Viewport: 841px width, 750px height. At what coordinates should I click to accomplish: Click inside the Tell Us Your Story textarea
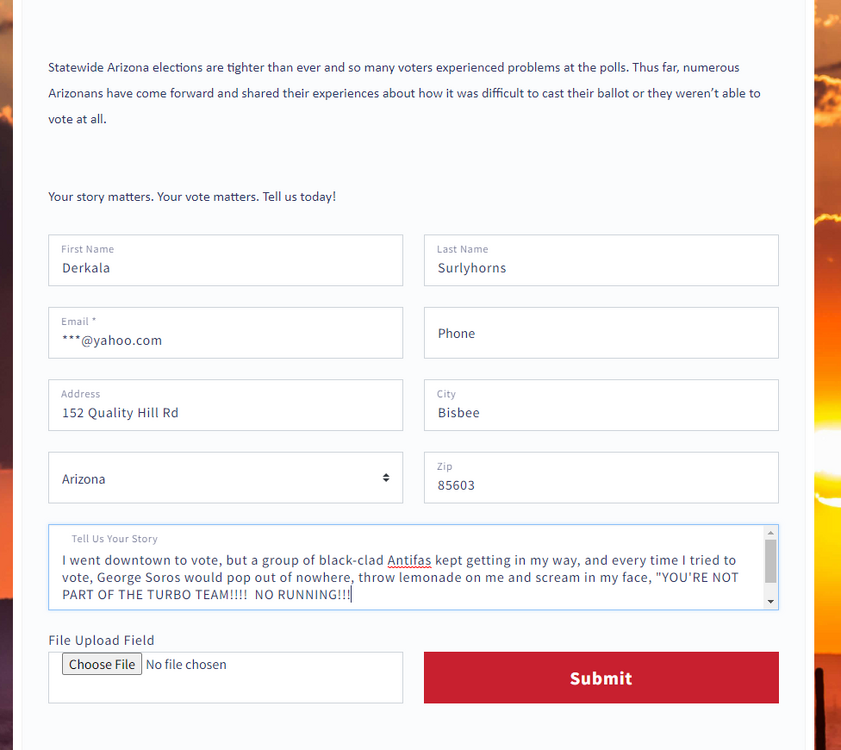[x=400, y=578]
